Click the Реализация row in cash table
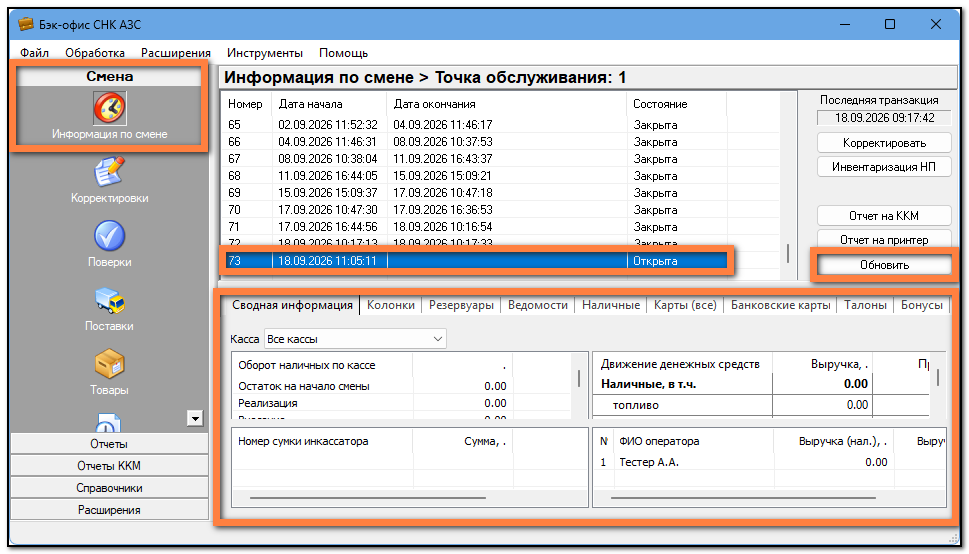This screenshot has height=554, width=969. coord(402,403)
